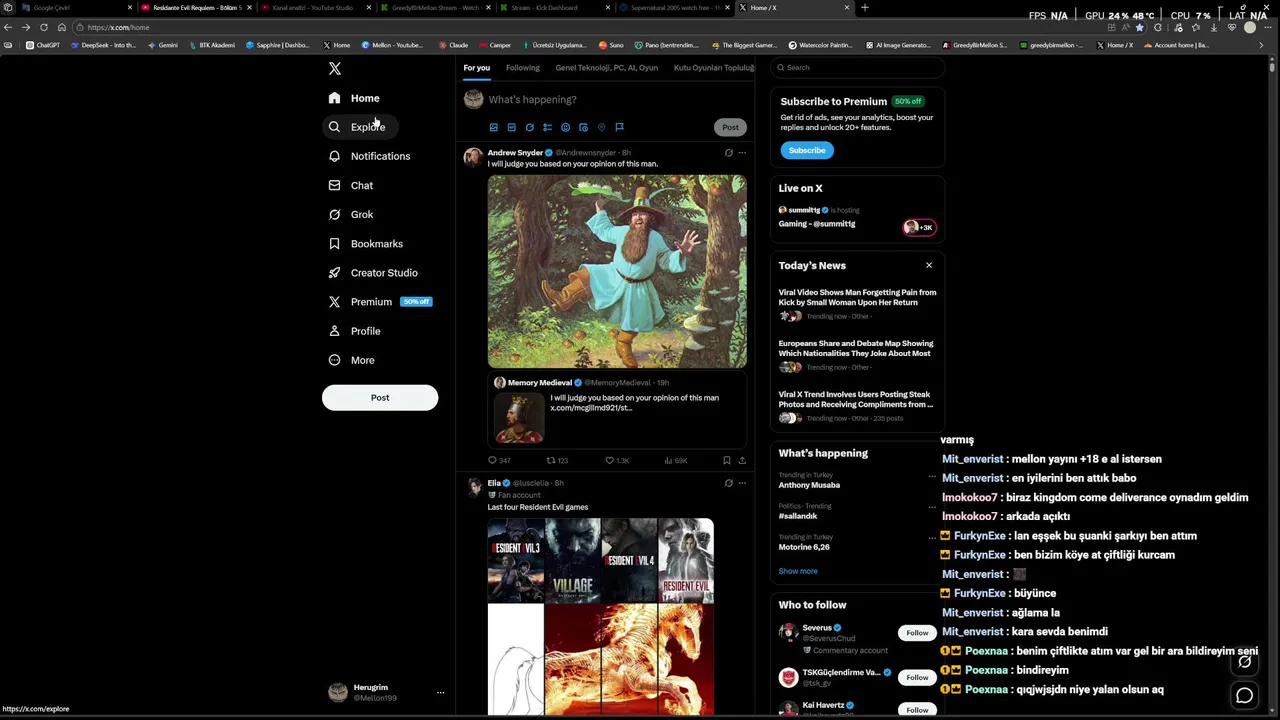The height and width of the screenshot is (720, 1280).
Task: Click Grok icon on Elia's post
Action: pos(728,483)
